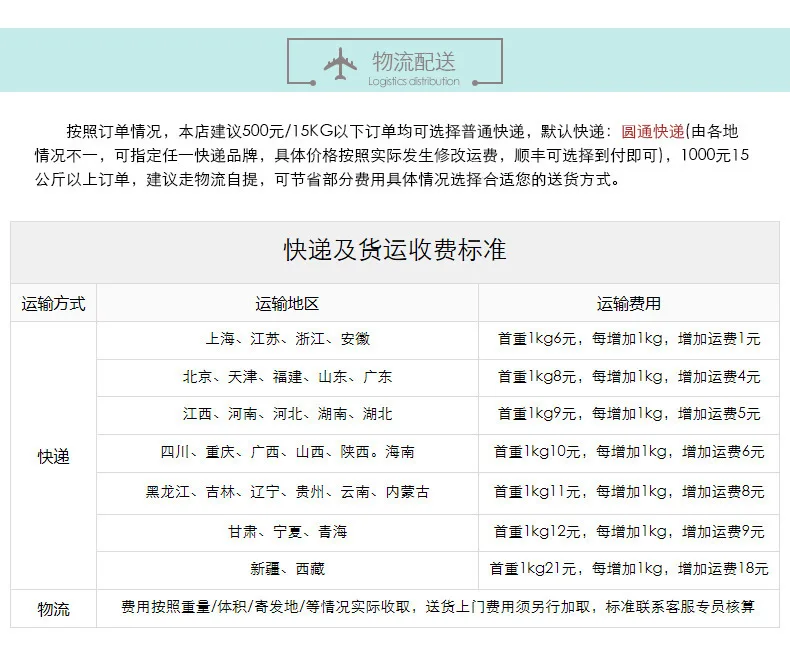This screenshot has height=646, width=790.
Task: Click the 江西、河南、河北、湖南、湖北 region cell
Action: [287, 414]
